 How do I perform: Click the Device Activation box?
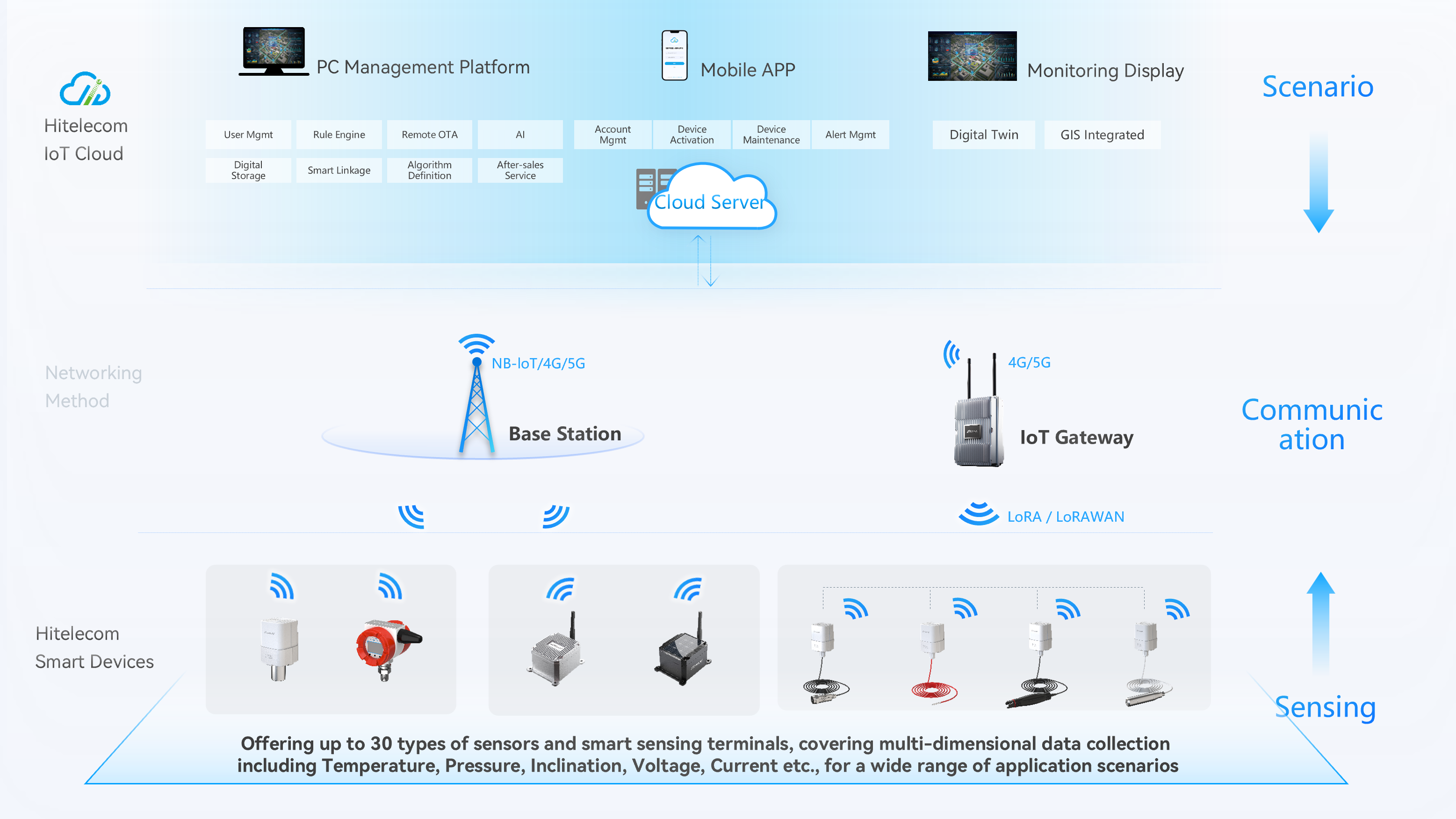coord(691,135)
